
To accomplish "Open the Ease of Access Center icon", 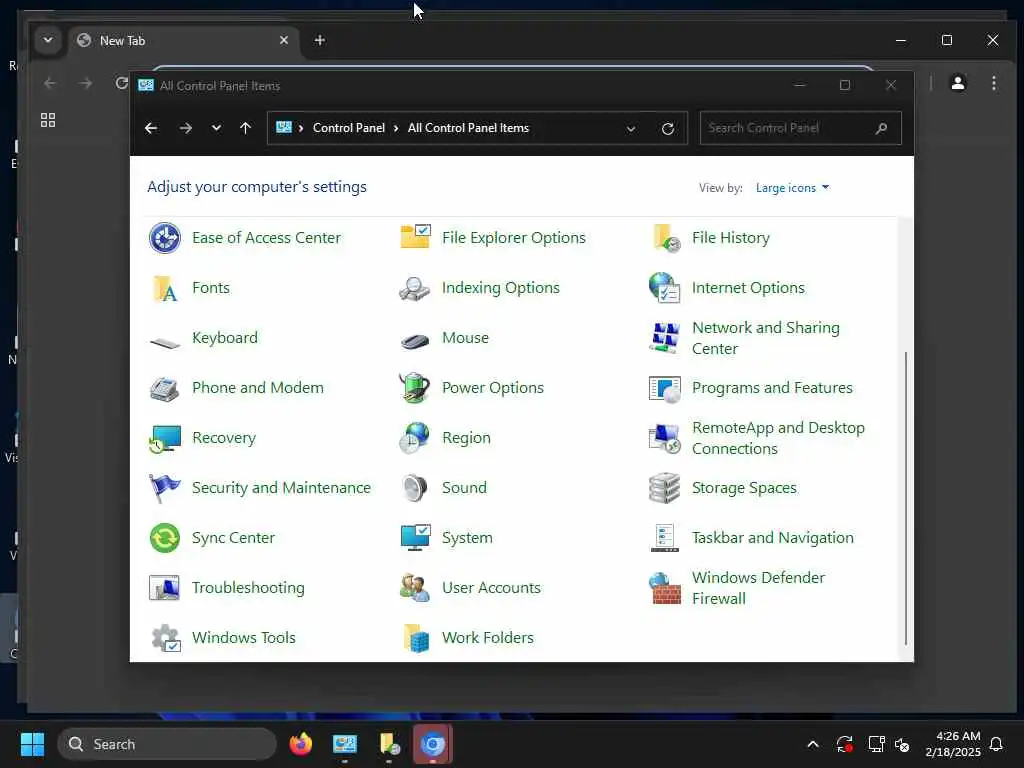I will click(165, 238).
